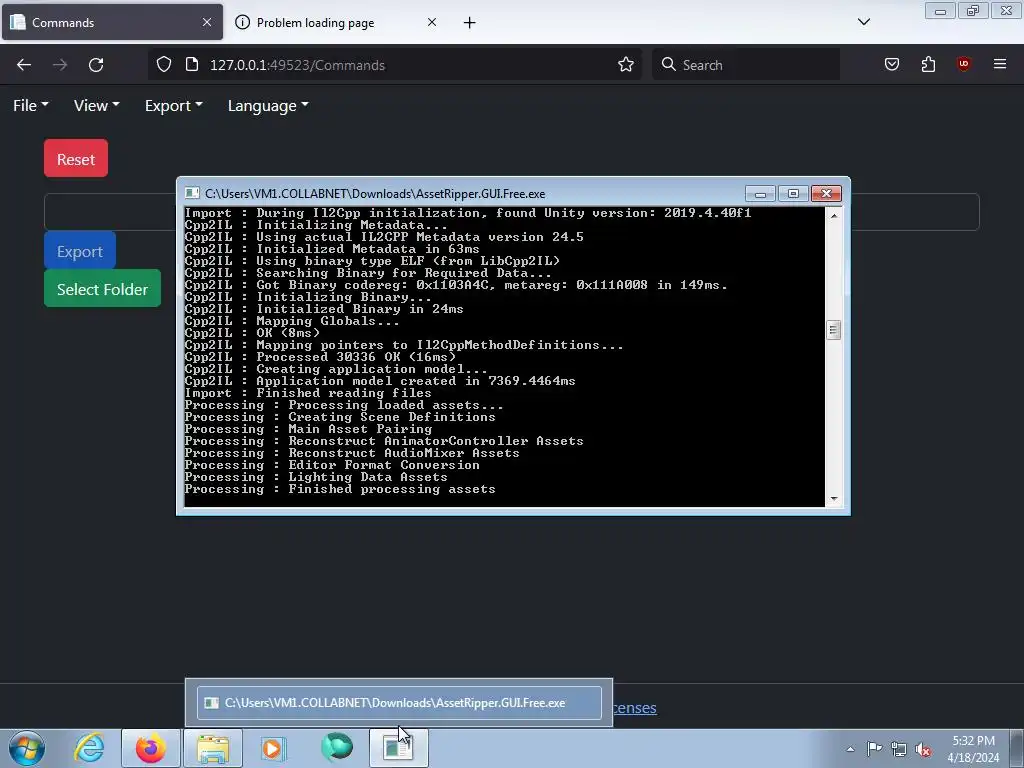The width and height of the screenshot is (1024, 768).
Task: Close the Problem loading page tab
Action: pos(432,22)
